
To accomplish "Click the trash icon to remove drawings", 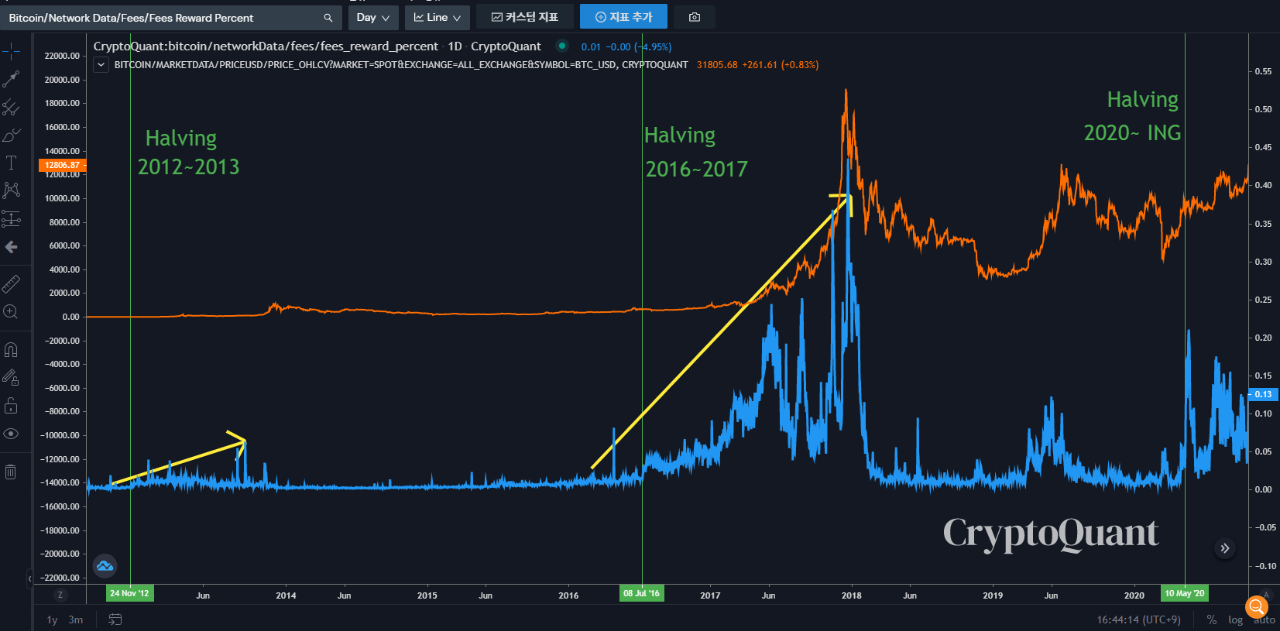I will pyautogui.click(x=13, y=470).
